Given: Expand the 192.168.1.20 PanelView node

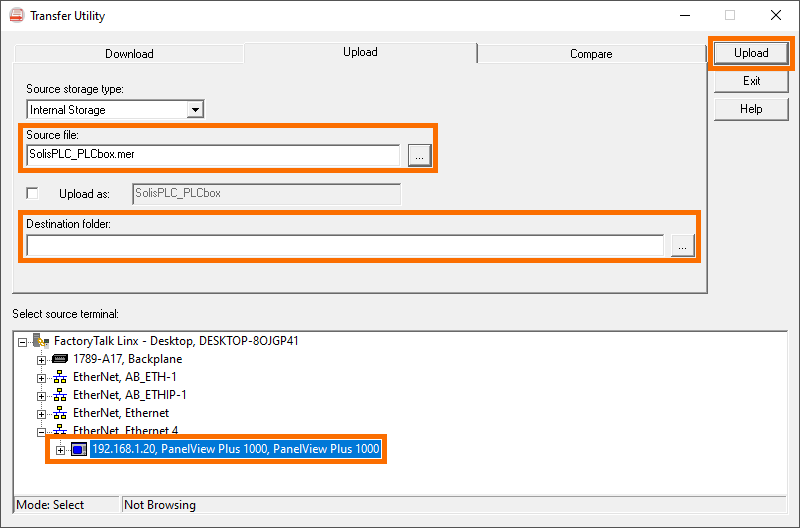Looking at the screenshot, I should click(x=60, y=450).
